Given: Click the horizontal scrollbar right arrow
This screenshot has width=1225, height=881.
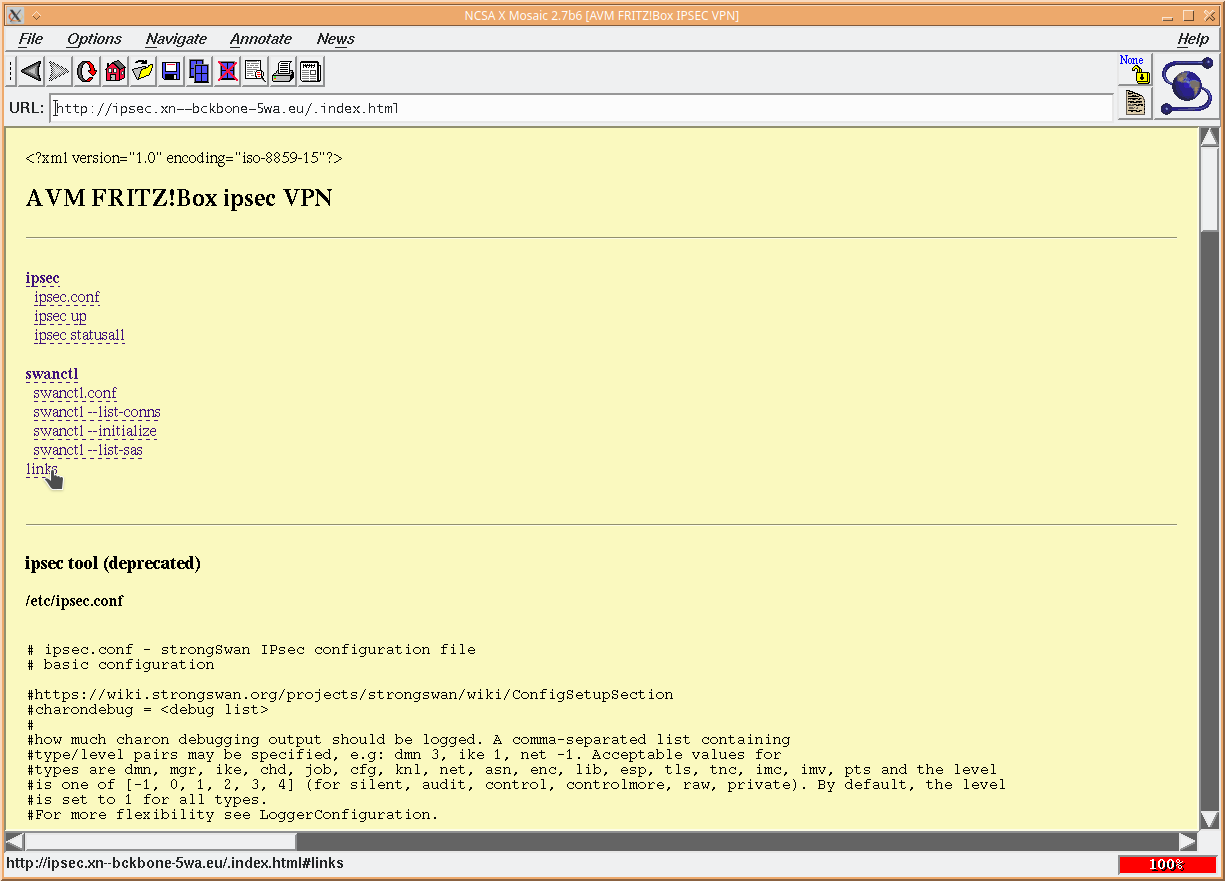Looking at the screenshot, I should point(1188,841).
